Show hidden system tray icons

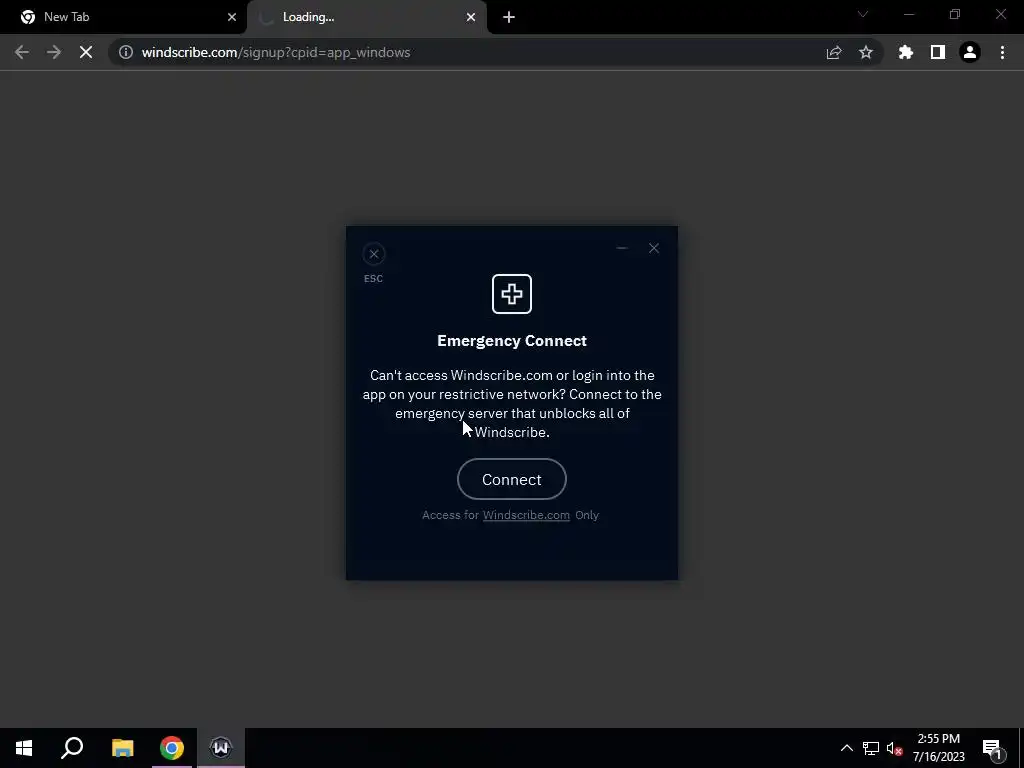point(846,748)
